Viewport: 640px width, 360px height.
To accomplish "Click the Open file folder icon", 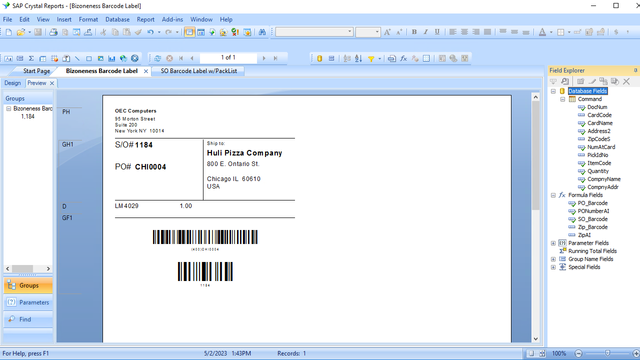I will click(x=20, y=32).
